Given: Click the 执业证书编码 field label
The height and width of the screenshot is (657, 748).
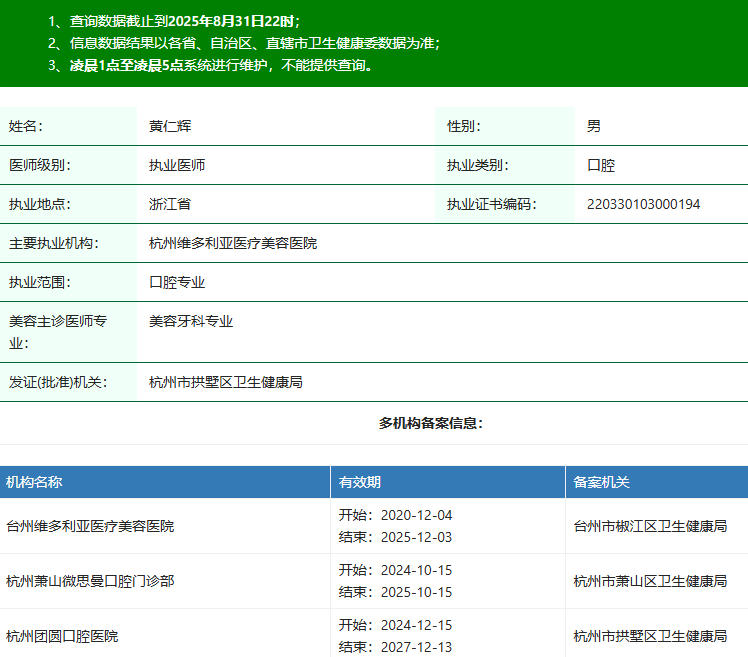Looking at the screenshot, I should coord(491,204).
